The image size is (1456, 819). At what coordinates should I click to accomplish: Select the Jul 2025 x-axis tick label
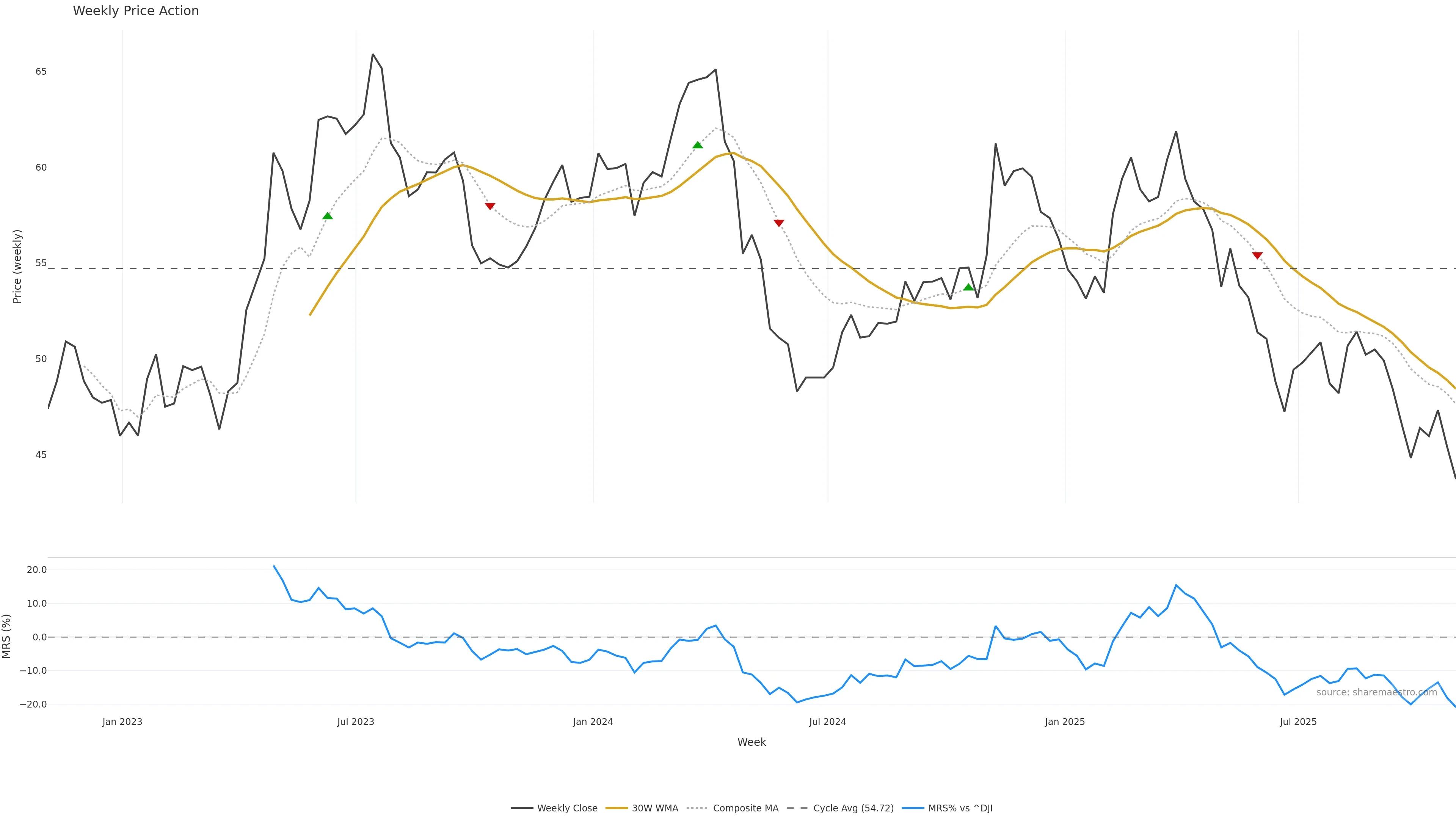point(1298,722)
